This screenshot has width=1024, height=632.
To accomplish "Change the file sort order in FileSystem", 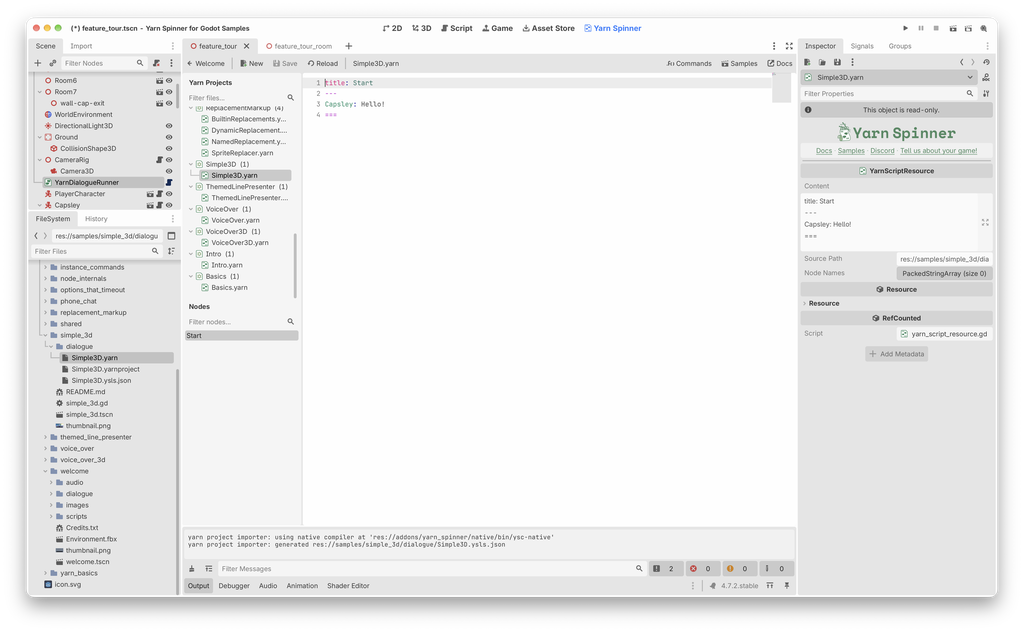I will [x=171, y=251].
